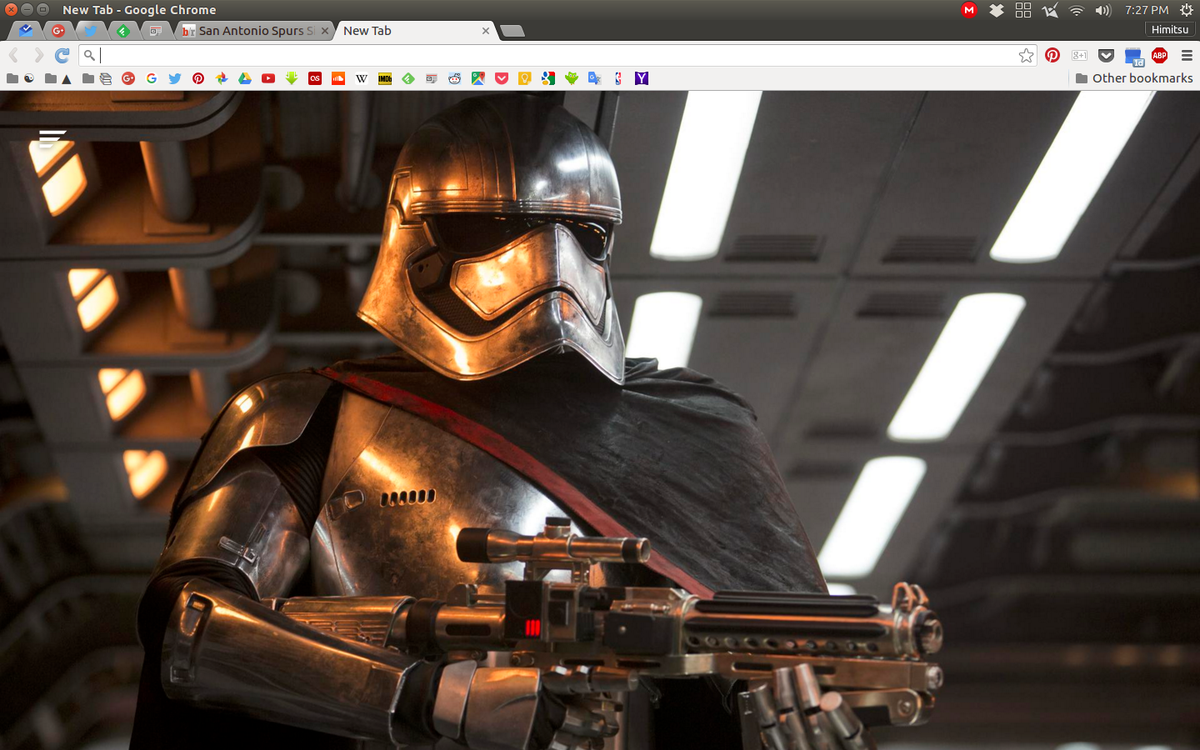Open the Pinterest extension button
The width and height of the screenshot is (1200, 750).
coord(1052,56)
